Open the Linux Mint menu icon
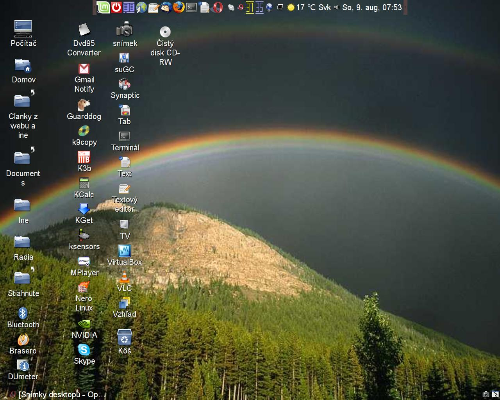The height and width of the screenshot is (400, 500). coord(103,7)
